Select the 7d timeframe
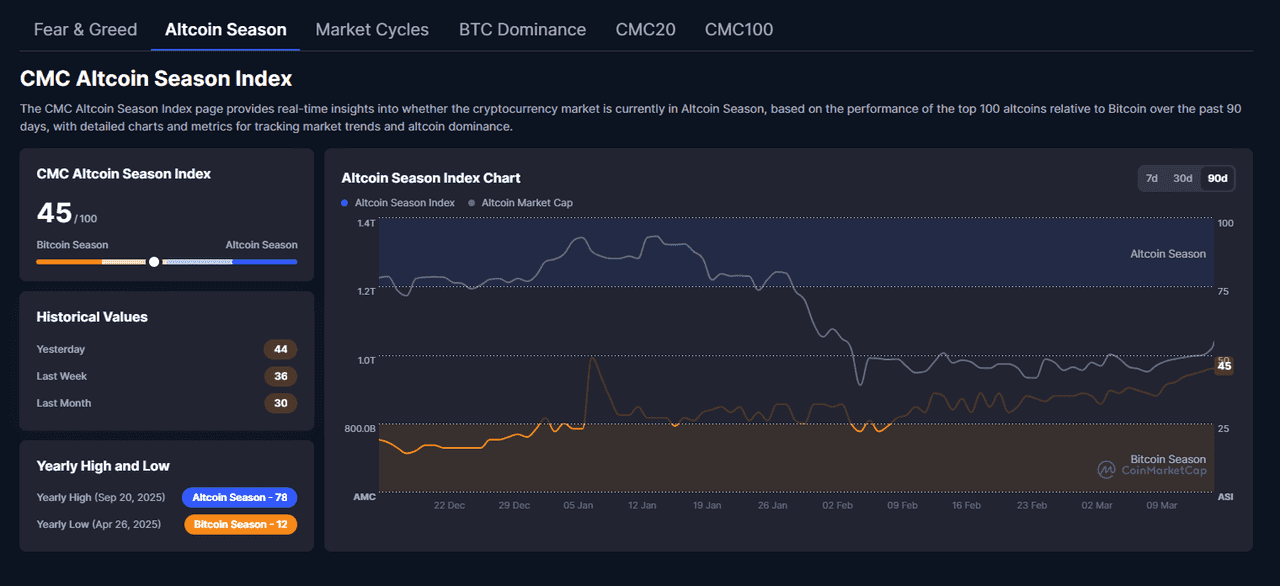 coord(1151,177)
